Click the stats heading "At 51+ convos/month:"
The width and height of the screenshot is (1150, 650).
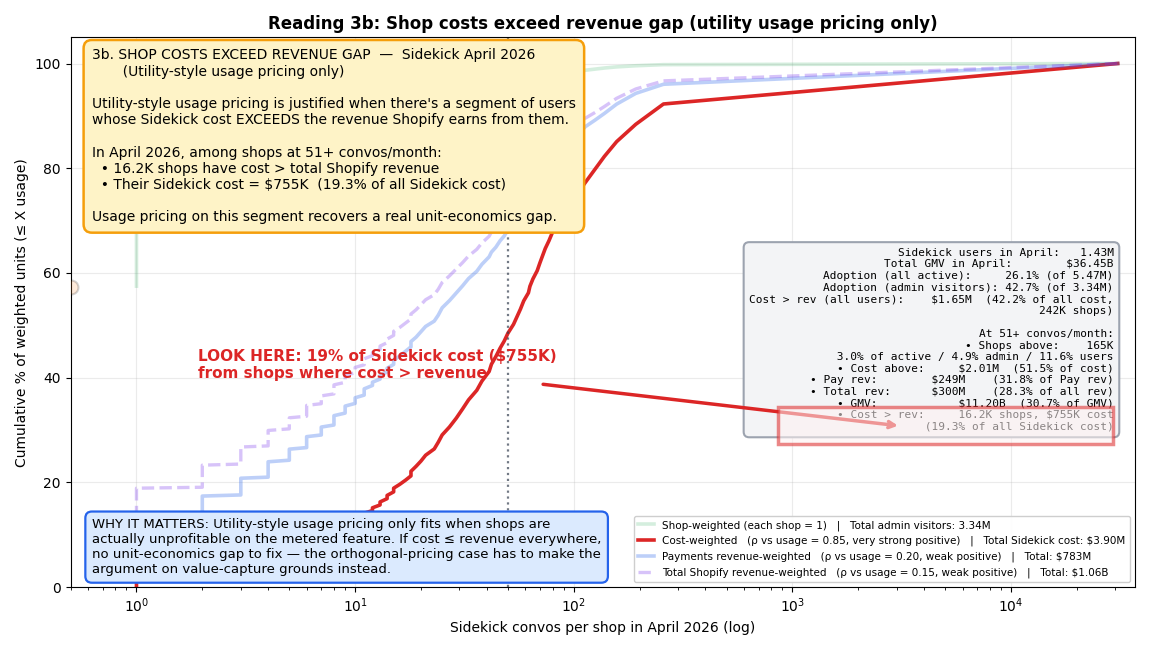click(x=1046, y=333)
